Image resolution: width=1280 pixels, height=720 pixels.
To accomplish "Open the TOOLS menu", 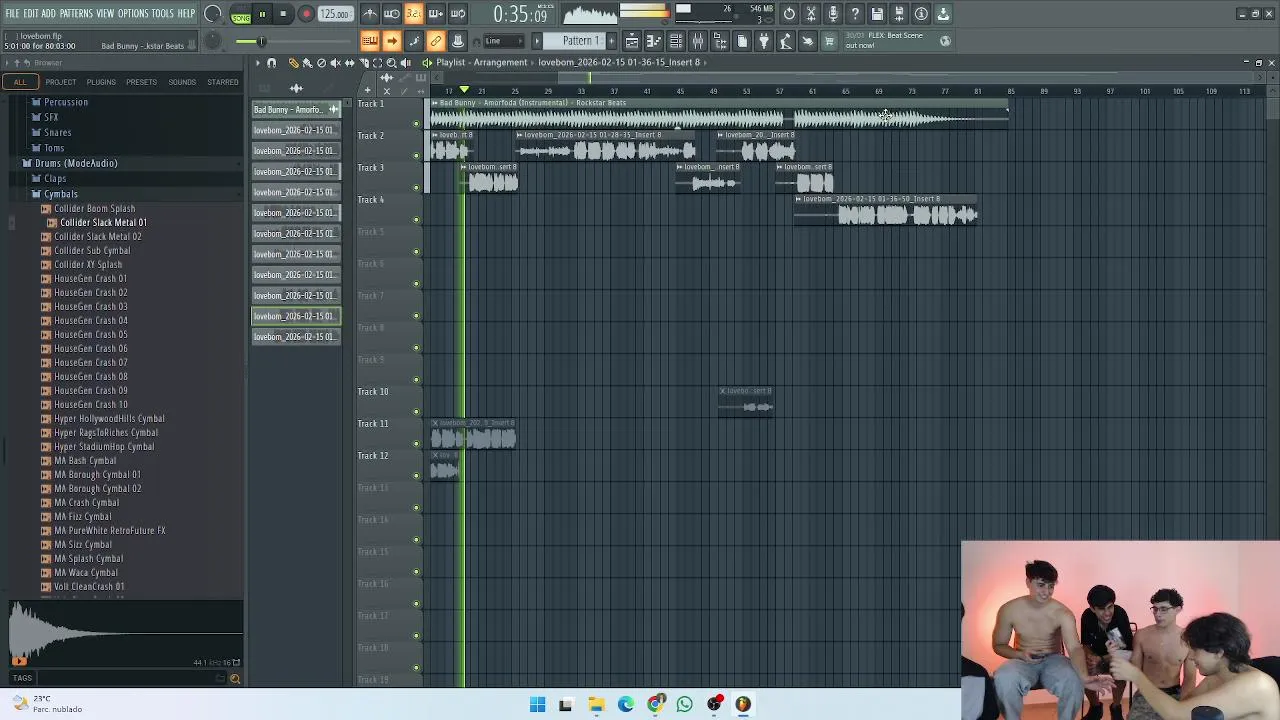I will coord(163,13).
